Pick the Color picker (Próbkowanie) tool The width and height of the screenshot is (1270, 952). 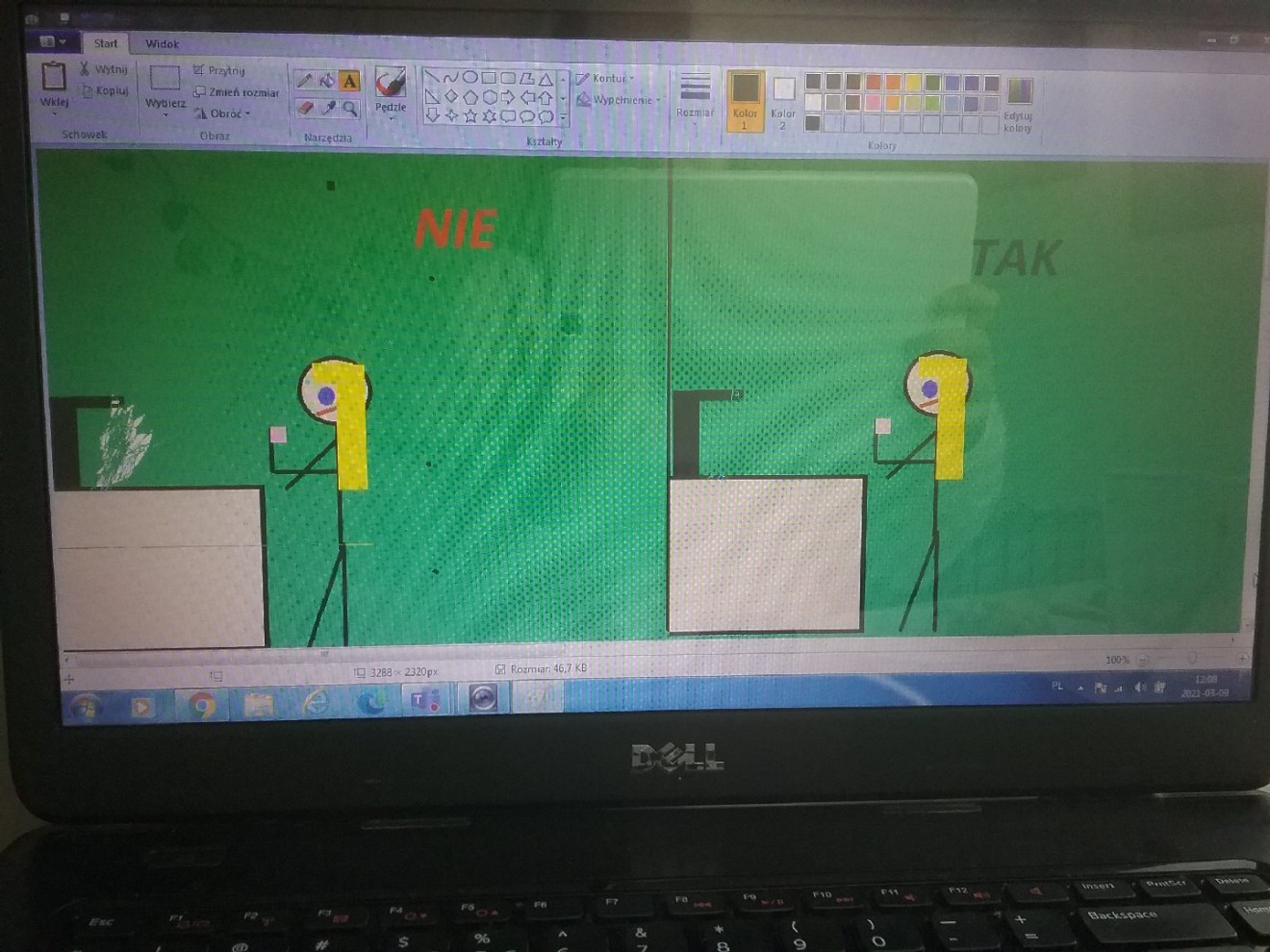click(x=327, y=108)
